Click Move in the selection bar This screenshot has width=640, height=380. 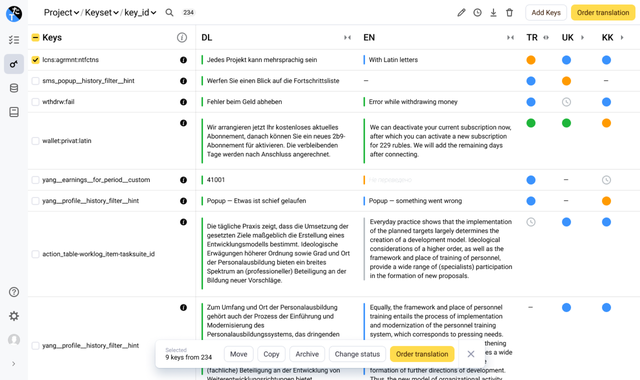point(239,354)
